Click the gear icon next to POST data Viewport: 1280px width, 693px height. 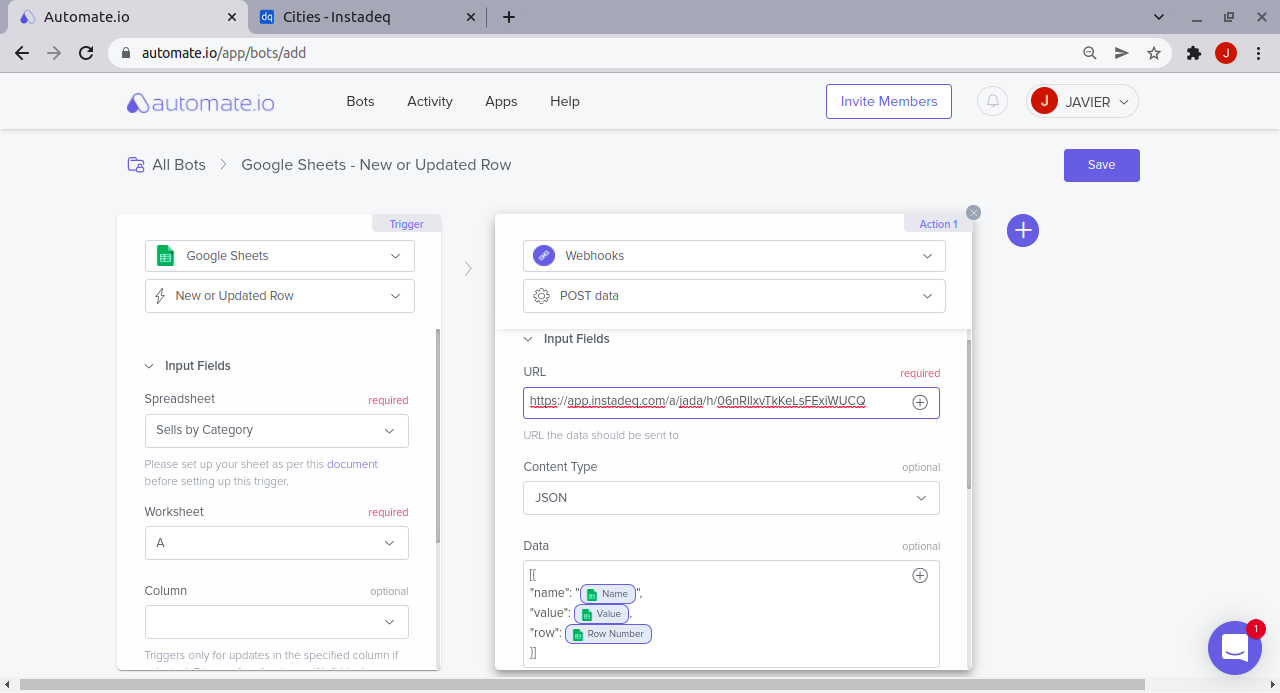[542, 296]
